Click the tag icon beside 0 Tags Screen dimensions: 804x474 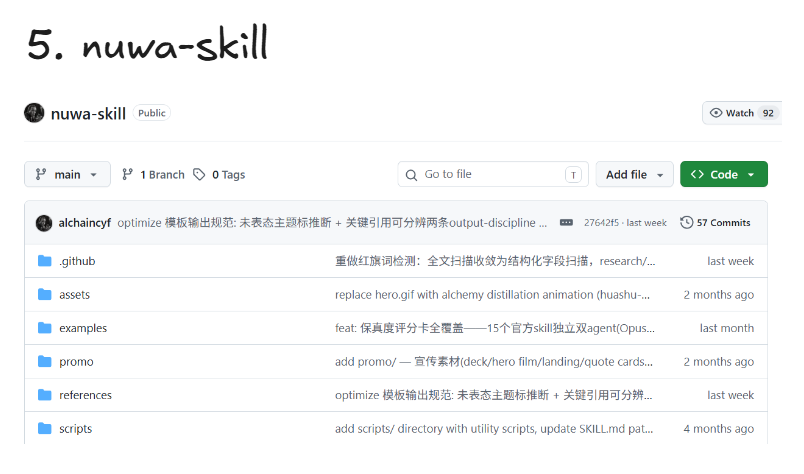point(199,174)
